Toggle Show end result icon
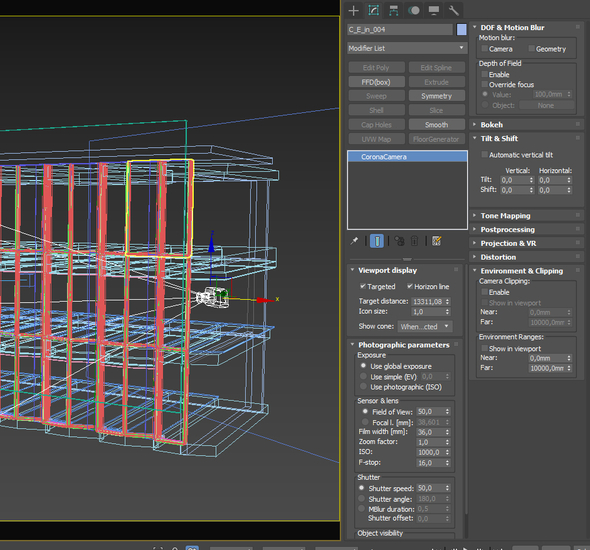 point(377,241)
